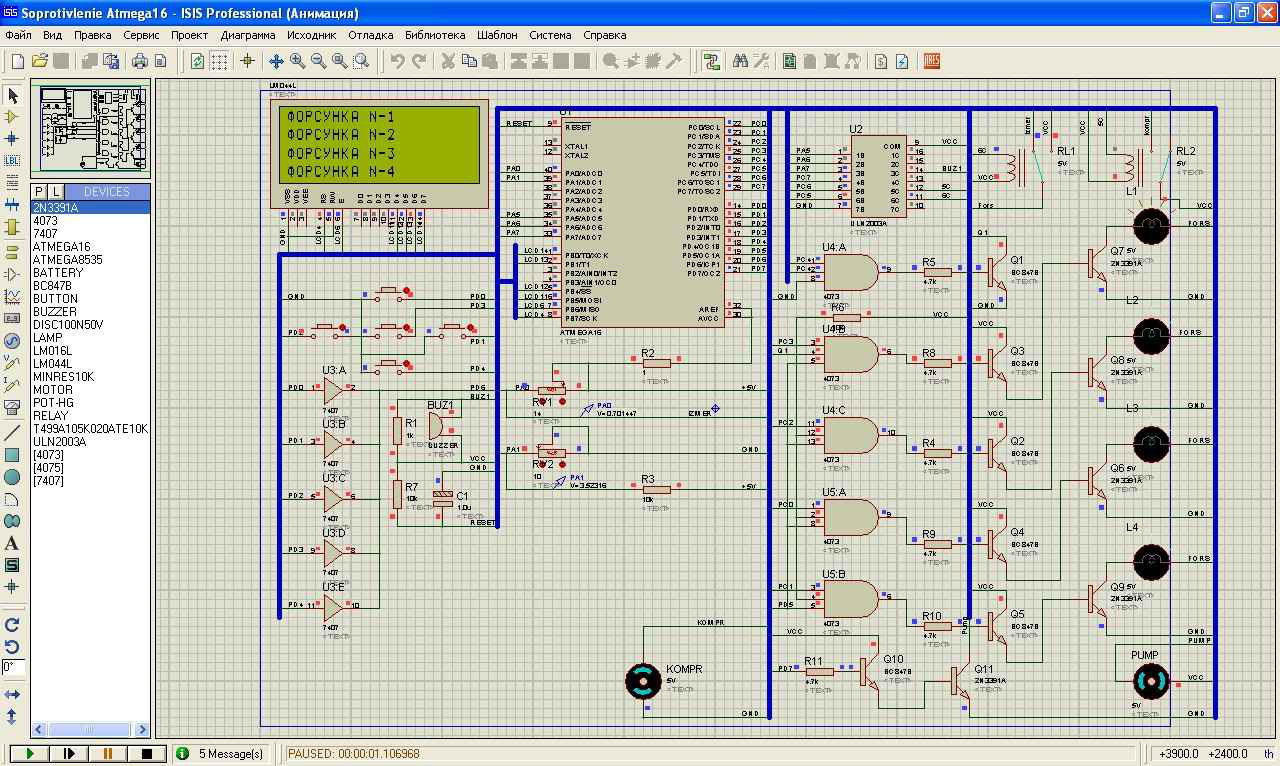Open the Вид menu
1280x766 pixels.
(x=53, y=34)
